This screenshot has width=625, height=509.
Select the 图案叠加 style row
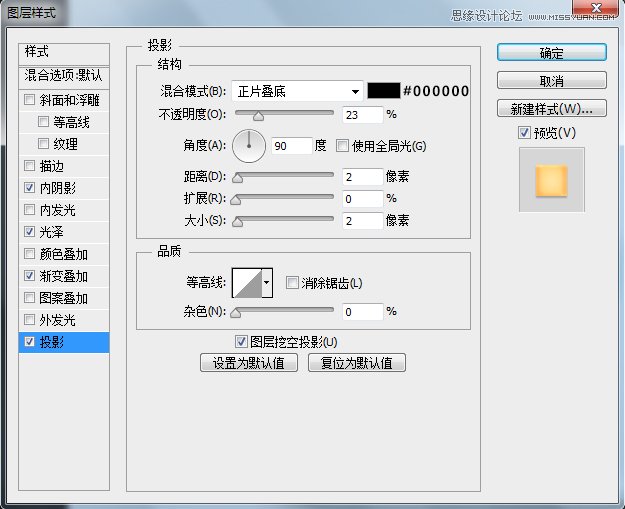click(x=64, y=298)
